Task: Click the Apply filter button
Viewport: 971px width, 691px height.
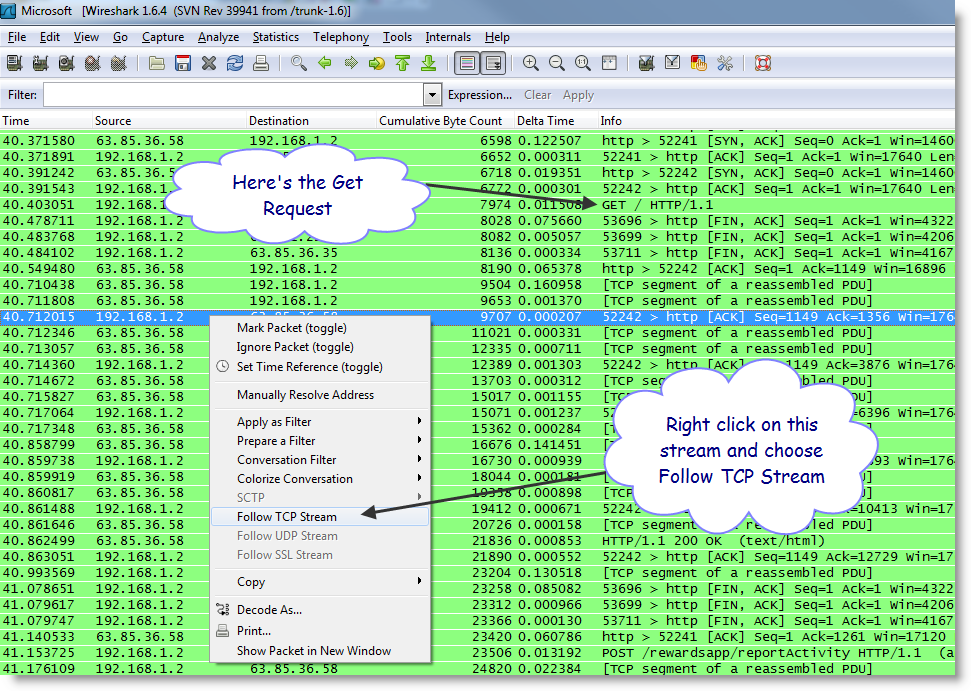Action: pyautogui.click(x=578, y=95)
